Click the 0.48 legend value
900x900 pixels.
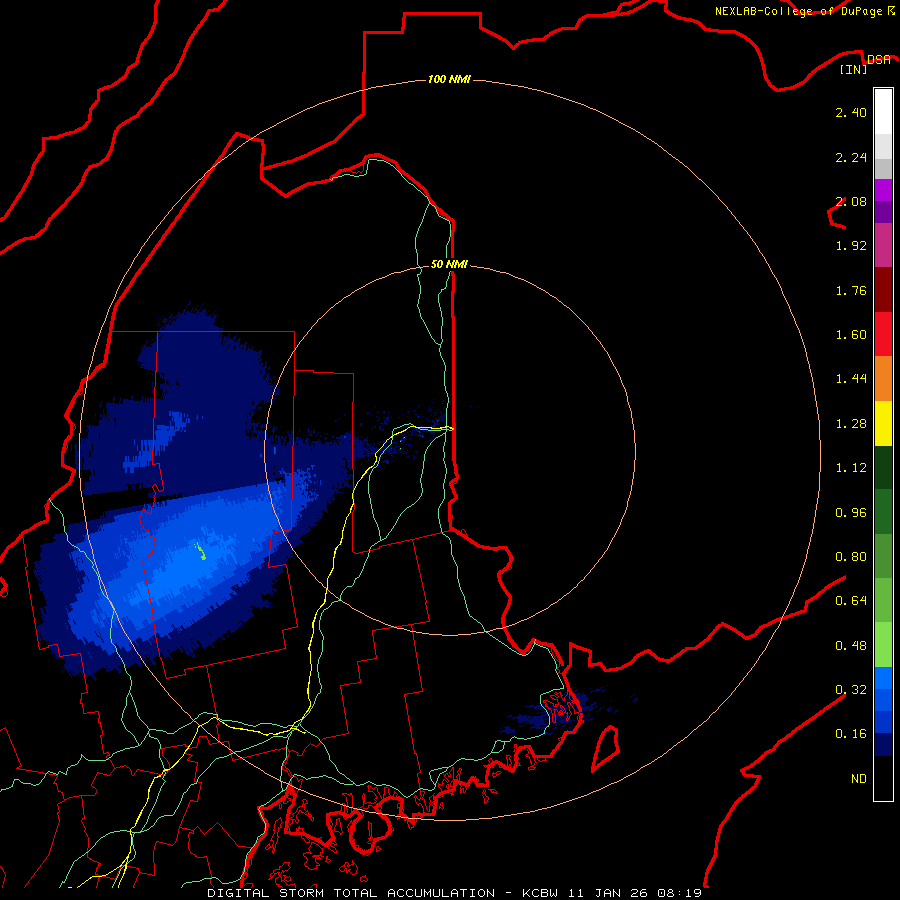tap(851, 646)
